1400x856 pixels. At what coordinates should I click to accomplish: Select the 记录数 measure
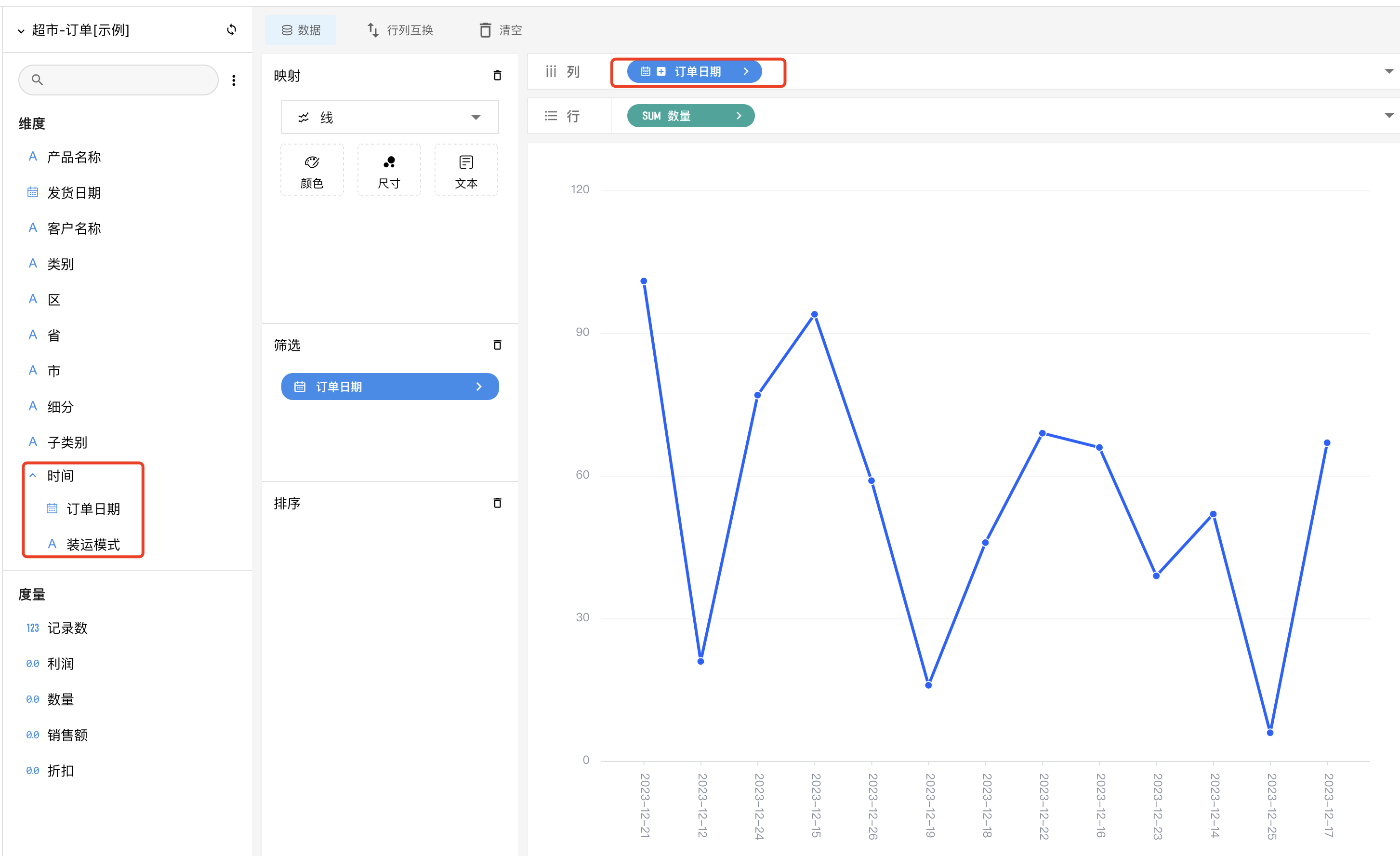click(x=67, y=628)
